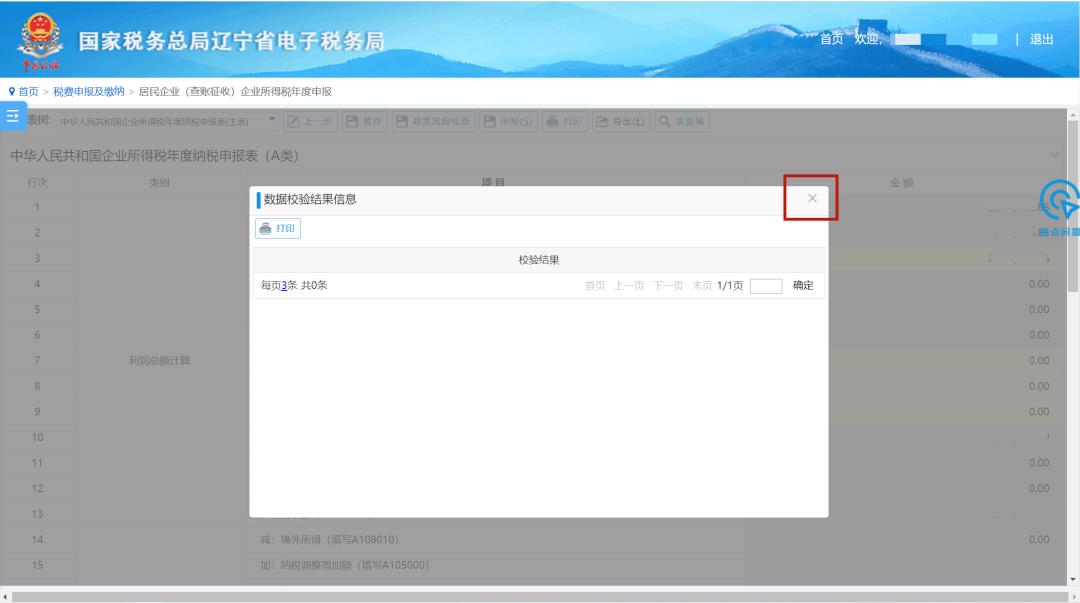This screenshot has height=603, width=1080.
Task: Collapse the 纳税申报表 (A类) section chevron
Action: coord(1056,156)
